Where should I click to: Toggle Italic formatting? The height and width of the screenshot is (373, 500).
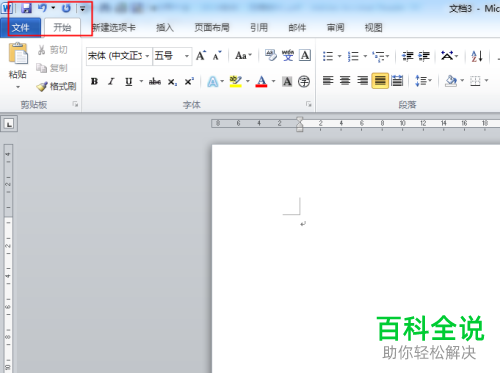pyautogui.click(x=111, y=81)
